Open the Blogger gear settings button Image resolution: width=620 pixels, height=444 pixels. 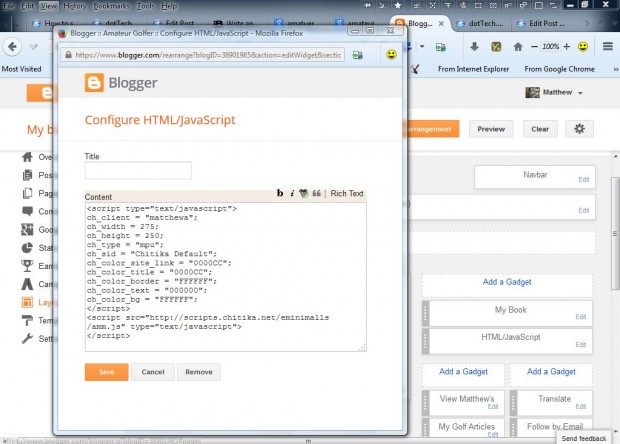(x=579, y=129)
